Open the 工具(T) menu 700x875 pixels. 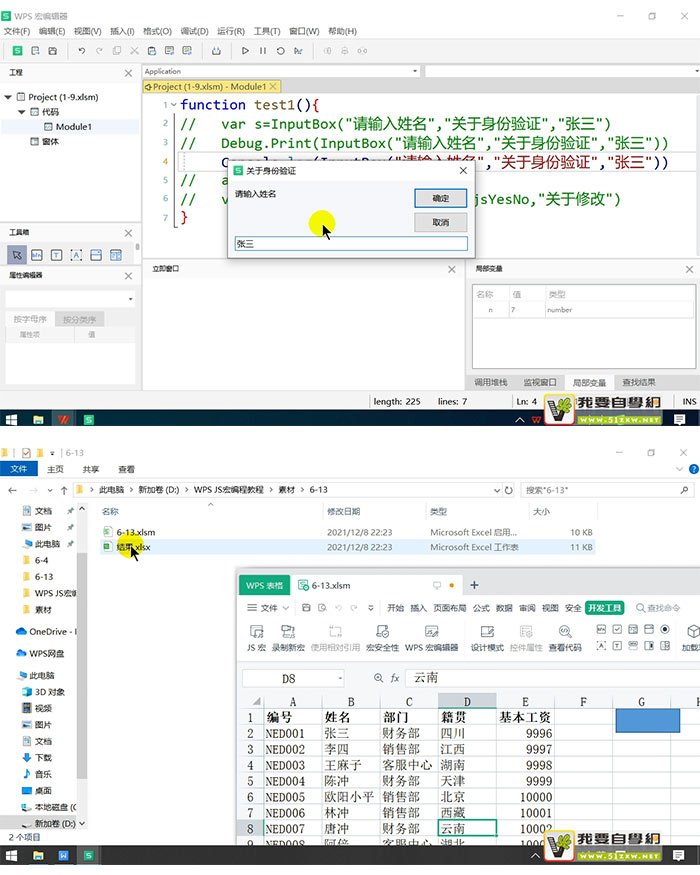tap(267, 31)
